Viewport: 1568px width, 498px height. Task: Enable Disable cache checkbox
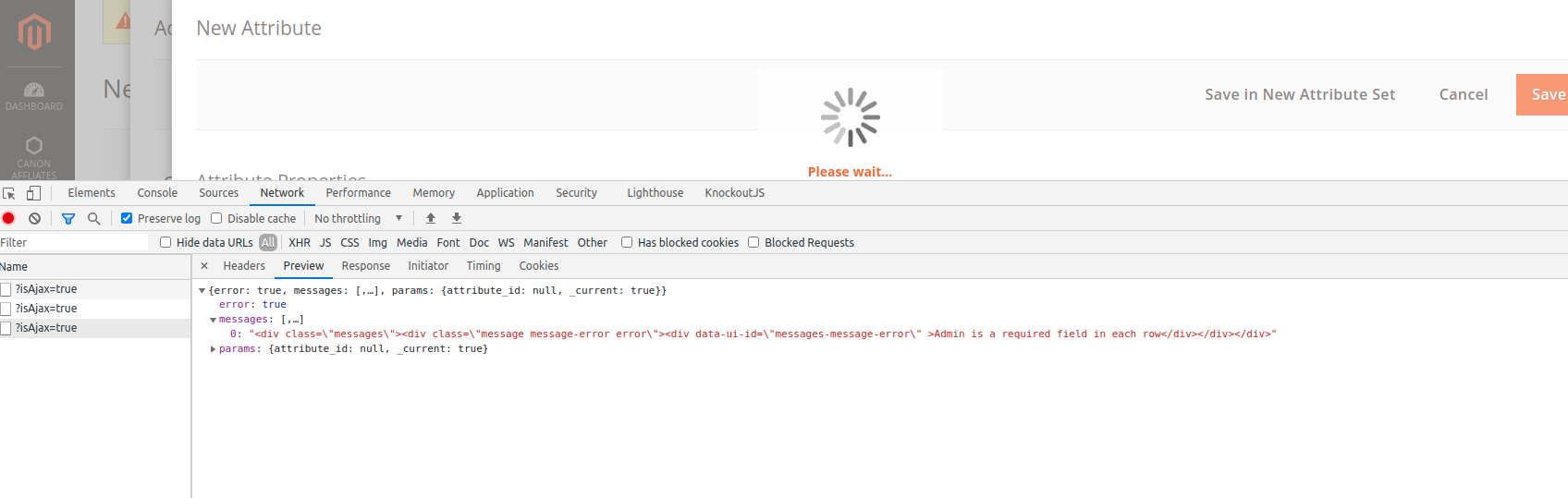coord(216,219)
